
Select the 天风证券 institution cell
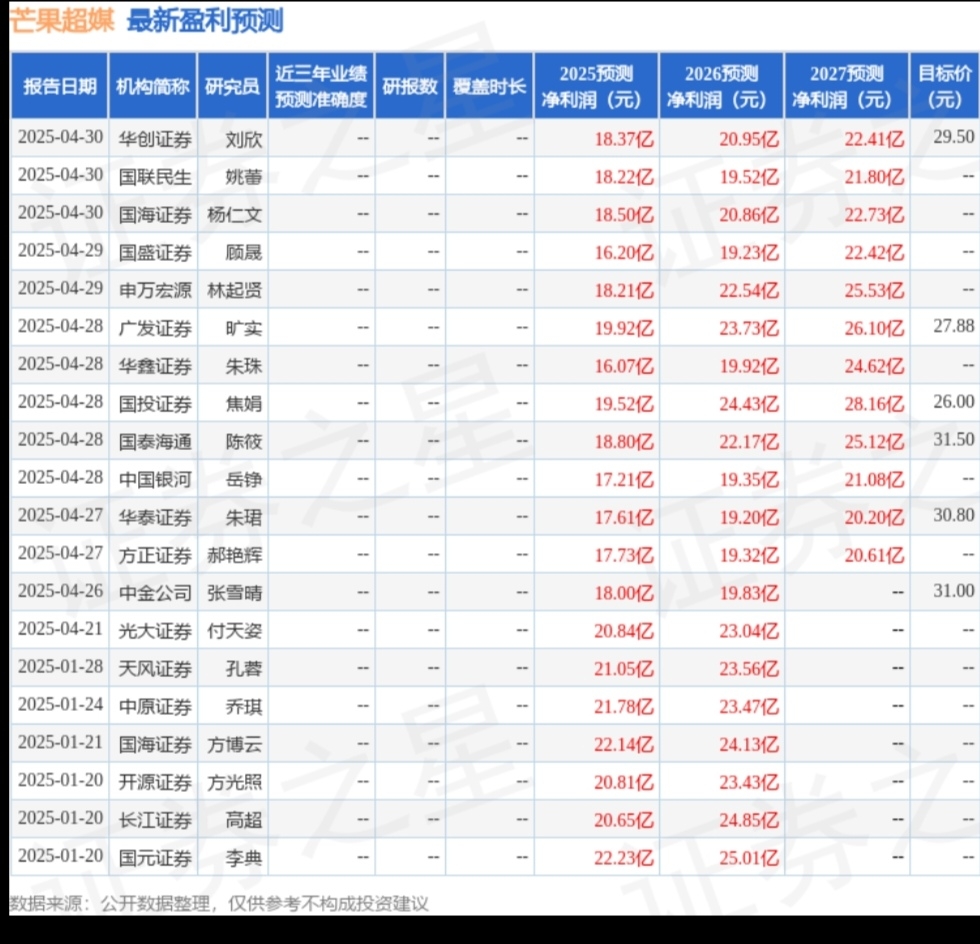point(155,668)
